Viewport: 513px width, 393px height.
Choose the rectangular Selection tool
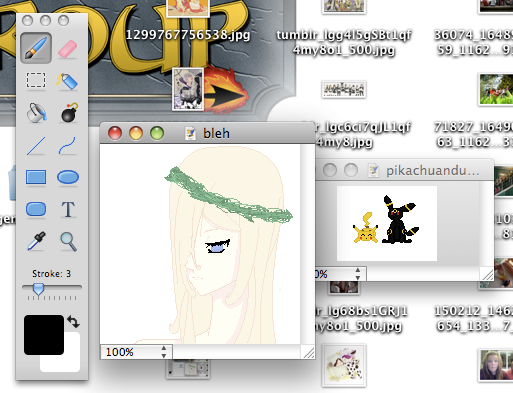[x=36, y=80]
